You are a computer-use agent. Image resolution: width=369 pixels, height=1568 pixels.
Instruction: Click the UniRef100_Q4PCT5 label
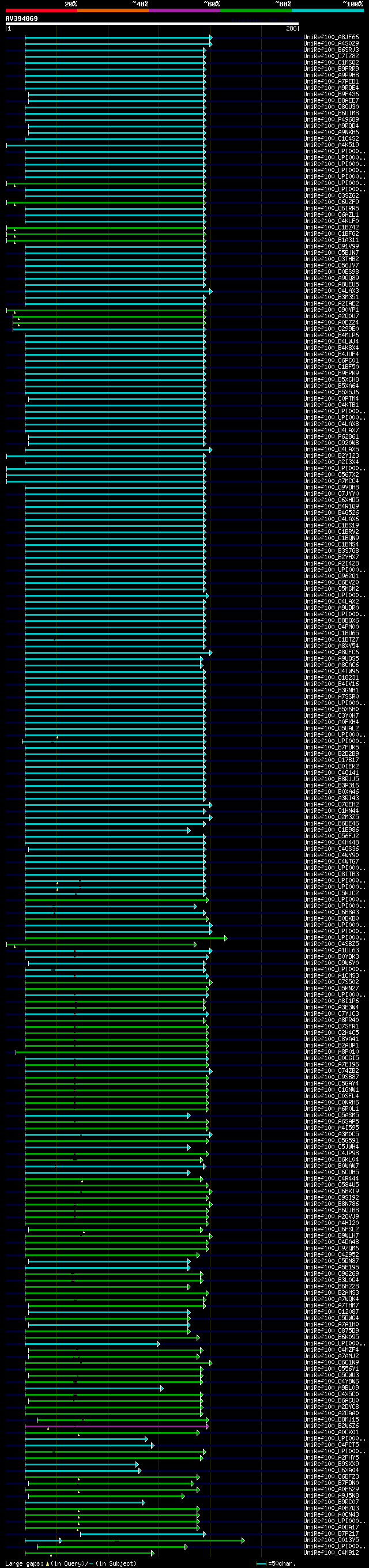tap(332, 1445)
